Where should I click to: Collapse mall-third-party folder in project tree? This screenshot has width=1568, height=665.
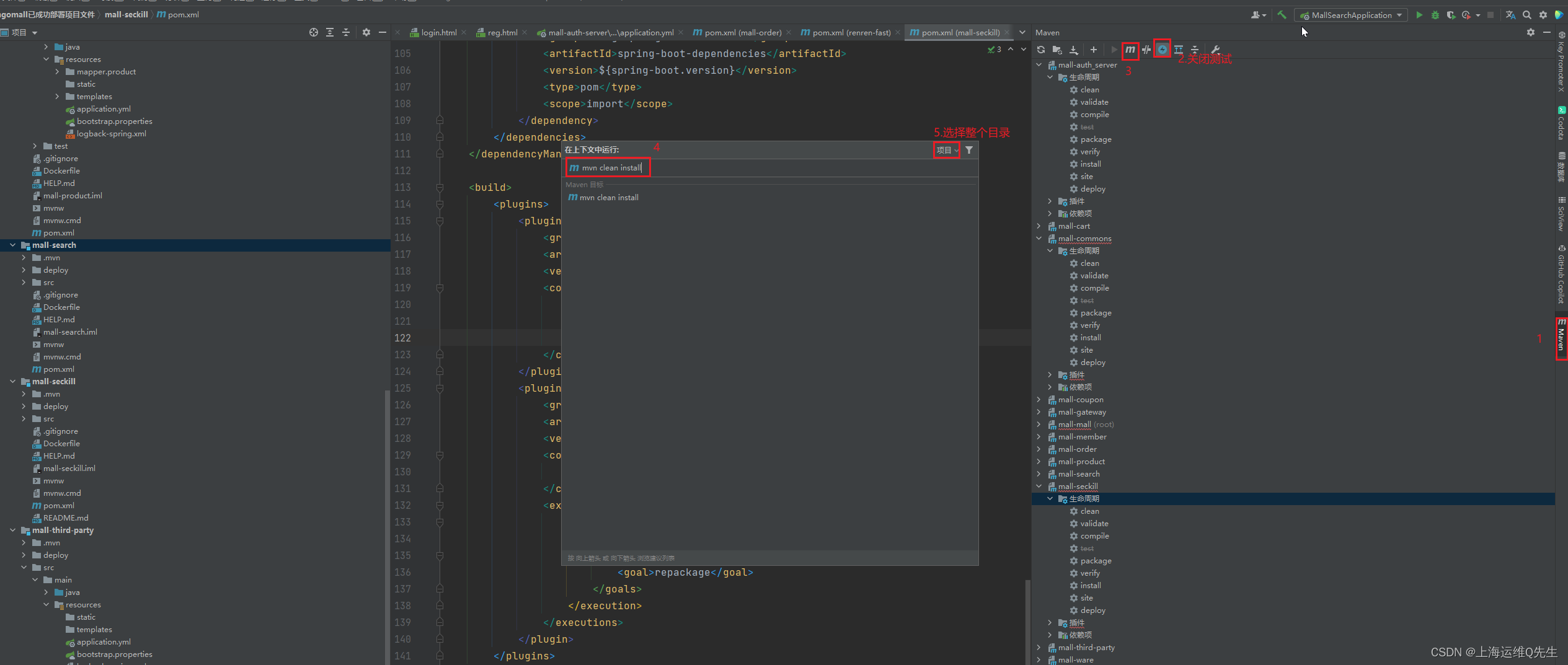tap(13, 531)
